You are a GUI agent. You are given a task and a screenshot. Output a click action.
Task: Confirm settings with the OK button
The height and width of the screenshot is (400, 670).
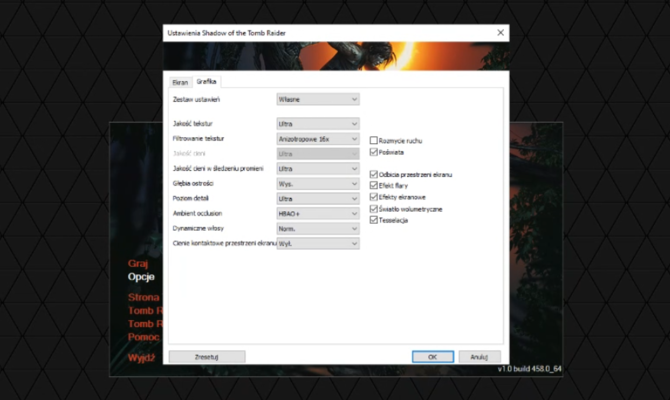[x=432, y=357]
